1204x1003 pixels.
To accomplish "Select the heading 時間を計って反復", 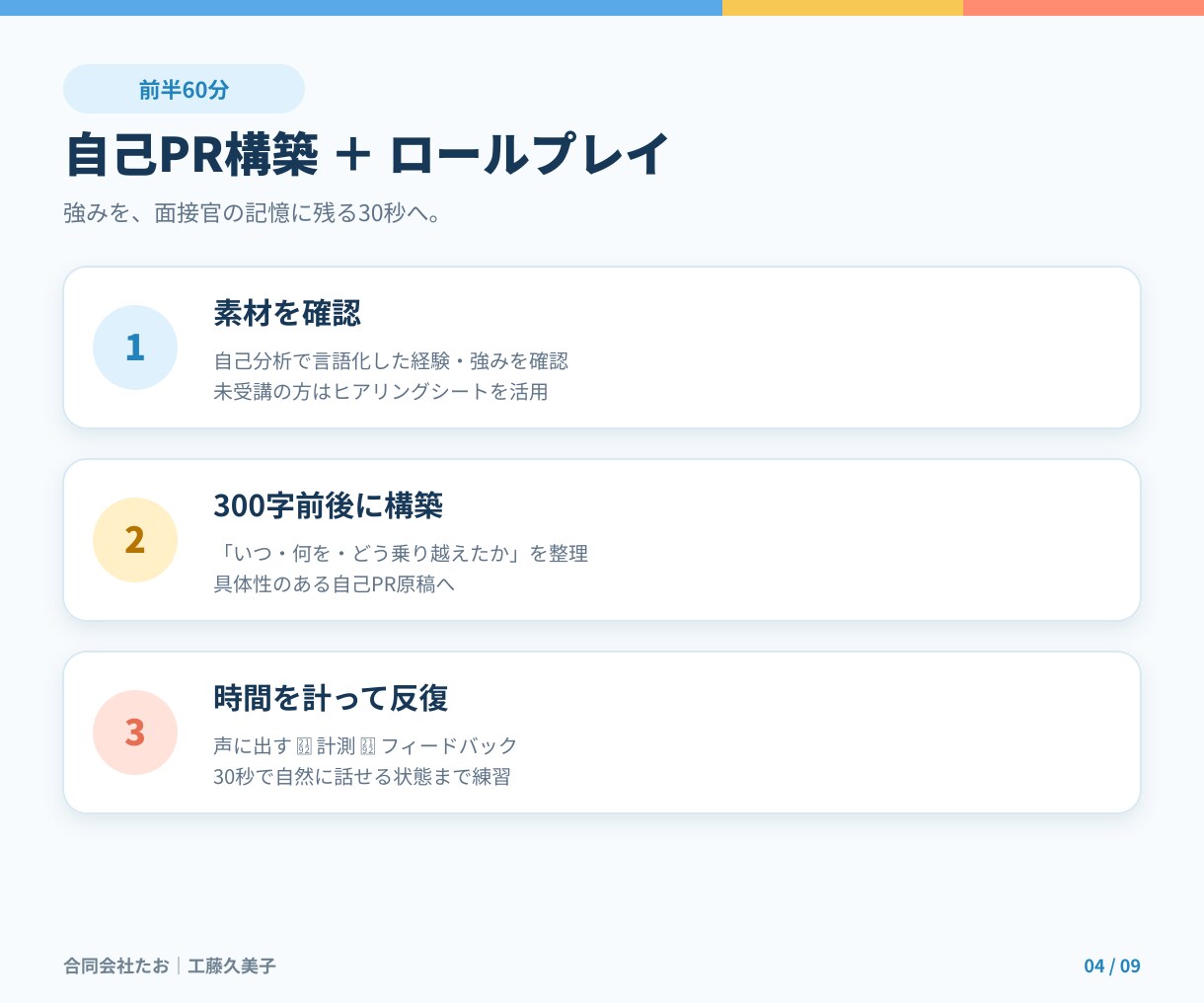I will tap(331, 698).
